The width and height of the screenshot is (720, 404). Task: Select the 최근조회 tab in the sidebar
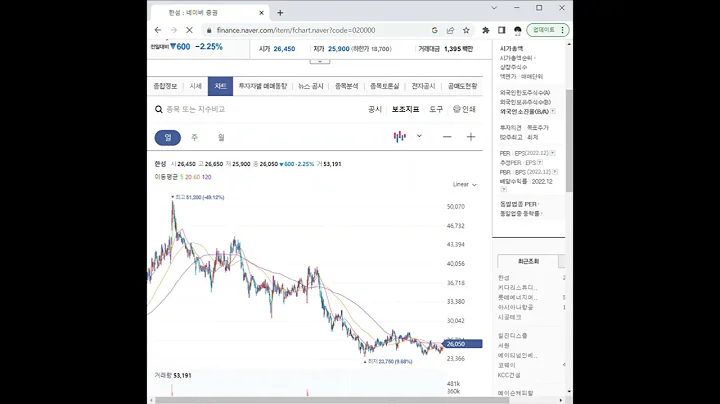[528, 261]
